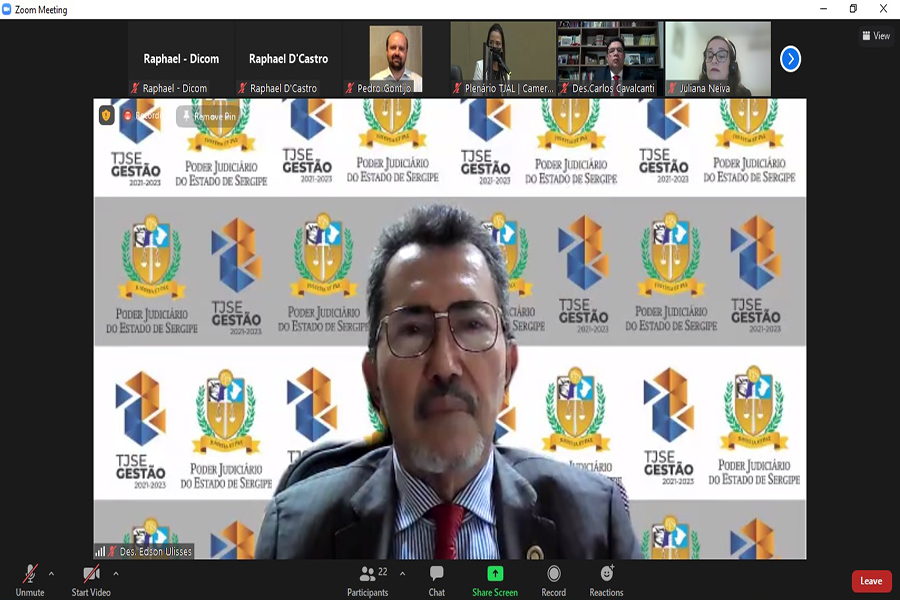The image size is (900, 600).
Task: Show next participants with the blue arrow
Action: [x=790, y=59]
